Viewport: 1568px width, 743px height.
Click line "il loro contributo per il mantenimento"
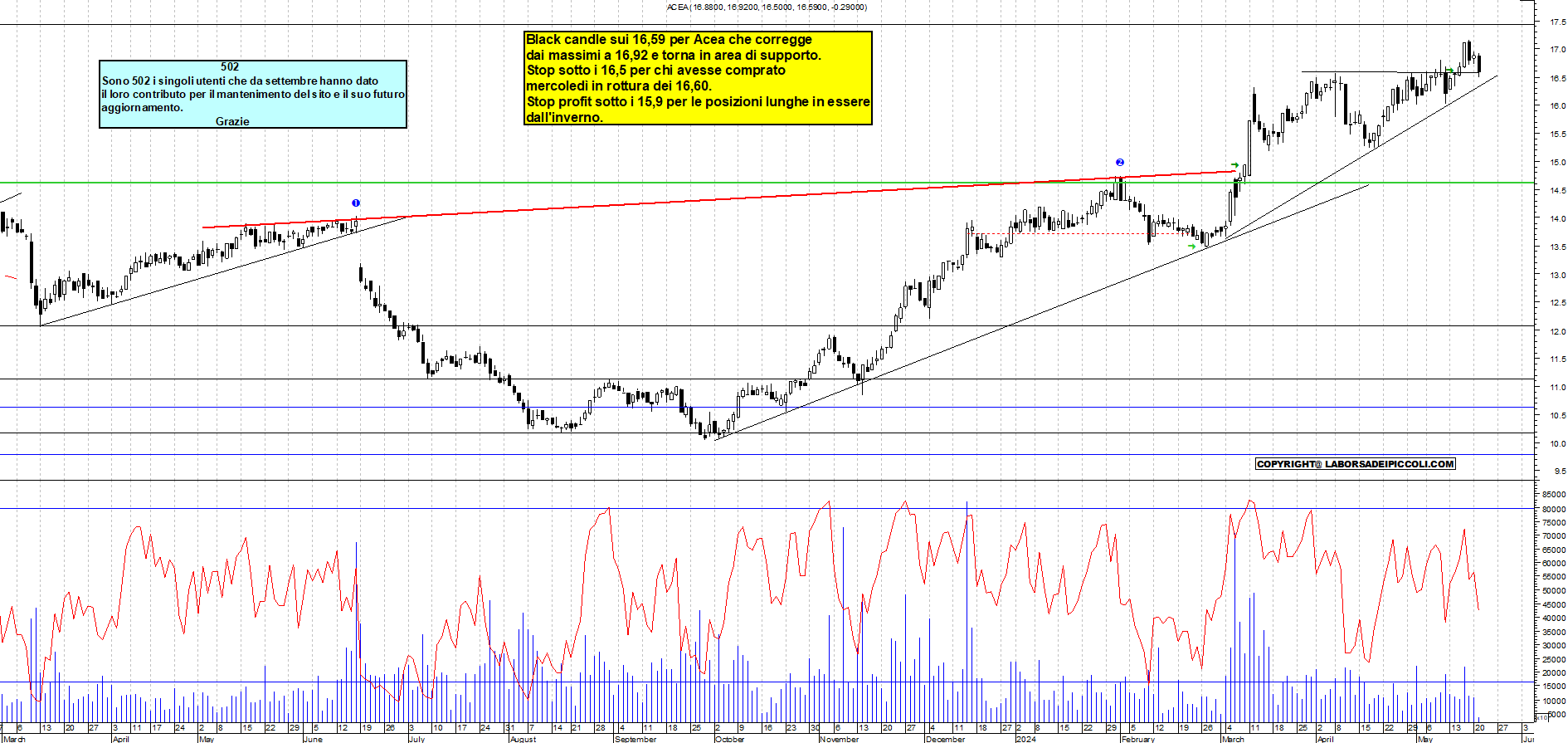253,94
